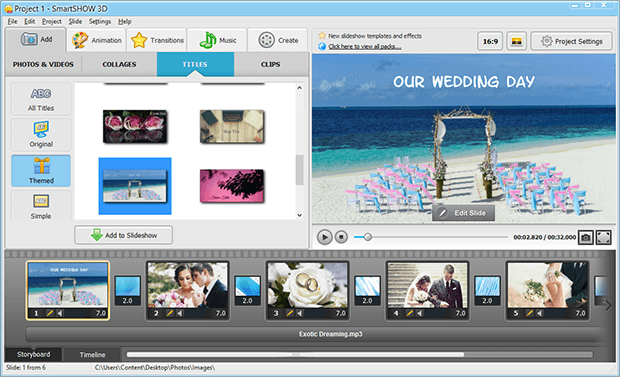Select the Original titles category
This screenshot has height=377, width=620.
tap(41, 135)
